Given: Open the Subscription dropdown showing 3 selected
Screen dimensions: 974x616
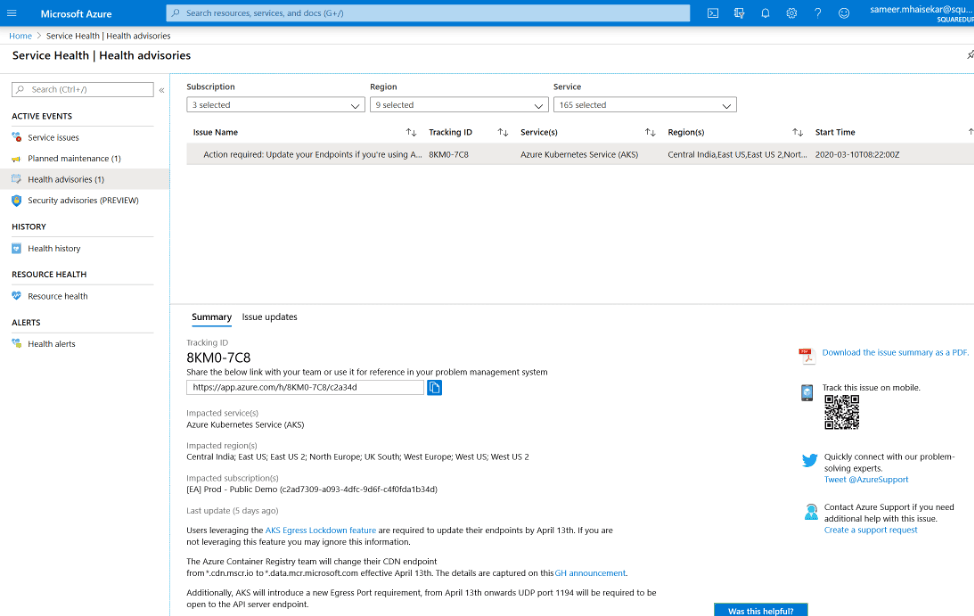Looking at the screenshot, I should [276, 105].
